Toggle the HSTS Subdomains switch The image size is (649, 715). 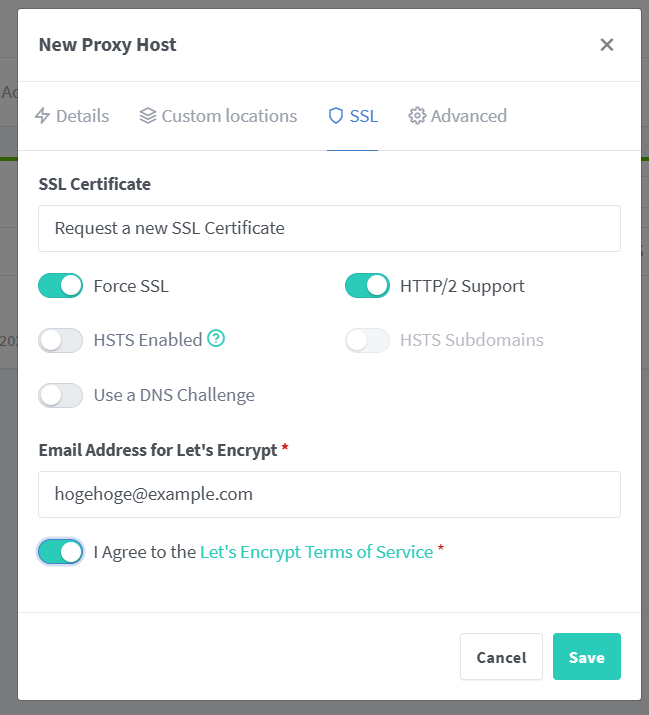367,340
